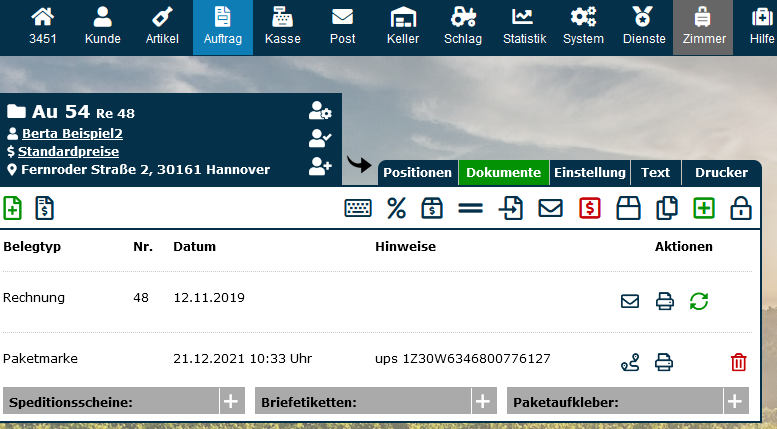Click the Standardpreise link
Image resolution: width=777 pixels, height=429 pixels.
click(68, 151)
